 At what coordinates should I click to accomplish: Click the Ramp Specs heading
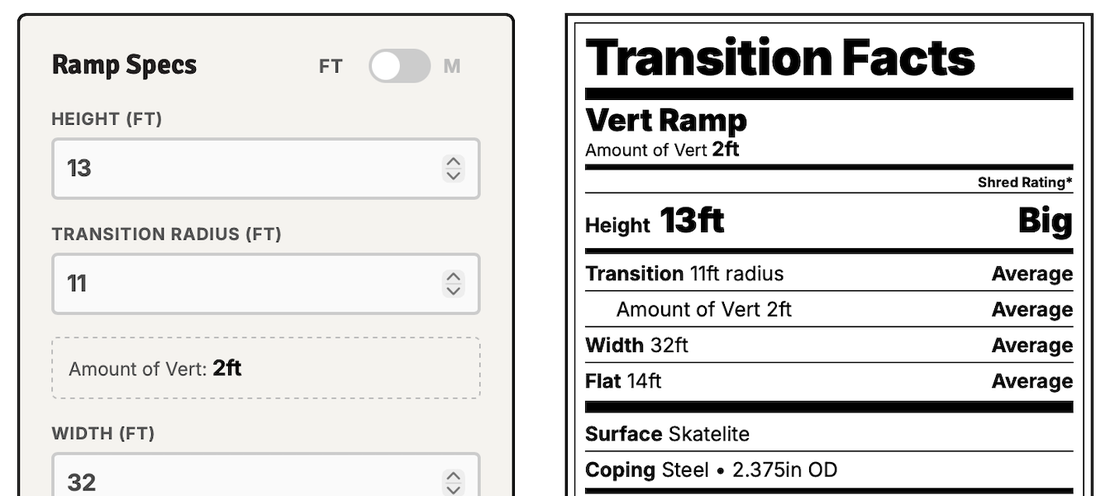pyautogui.click(x=124, y=66)
